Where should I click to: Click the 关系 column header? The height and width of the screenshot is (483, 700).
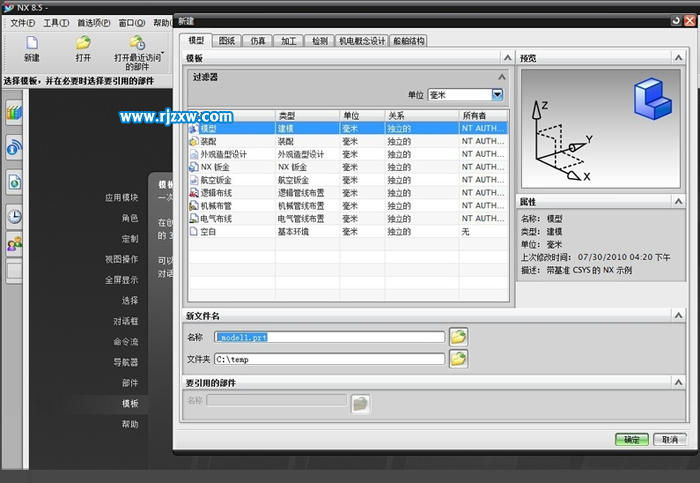click(422, 116)
